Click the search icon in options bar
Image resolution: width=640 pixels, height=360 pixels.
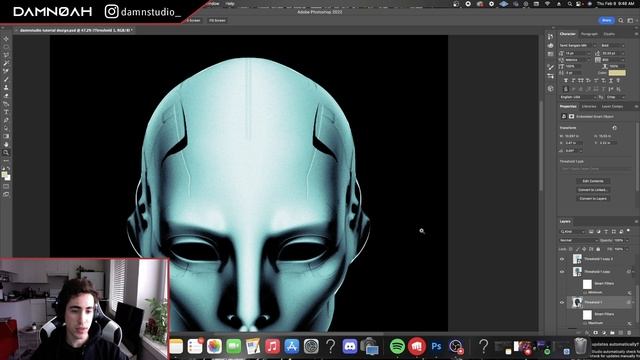tap(621, 20)
